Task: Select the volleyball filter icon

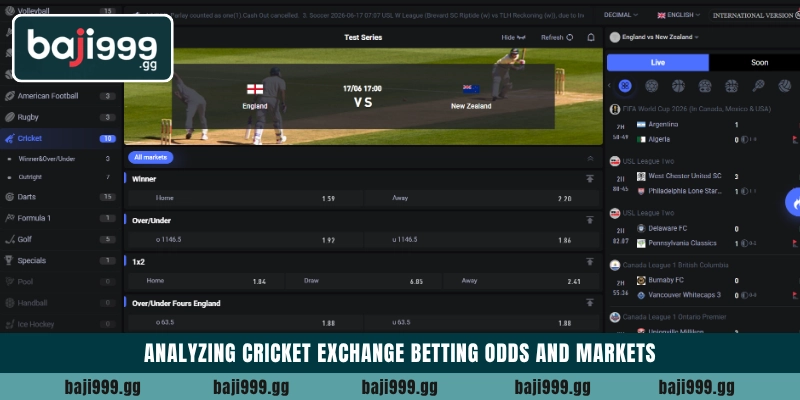Action: pyautogui.click(x=785, y=86)
